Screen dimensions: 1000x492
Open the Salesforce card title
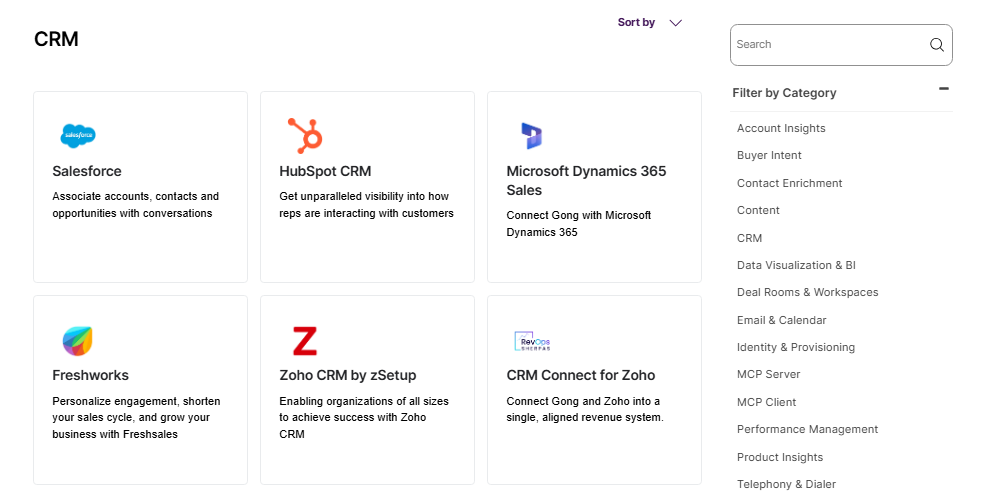point(87,171)
